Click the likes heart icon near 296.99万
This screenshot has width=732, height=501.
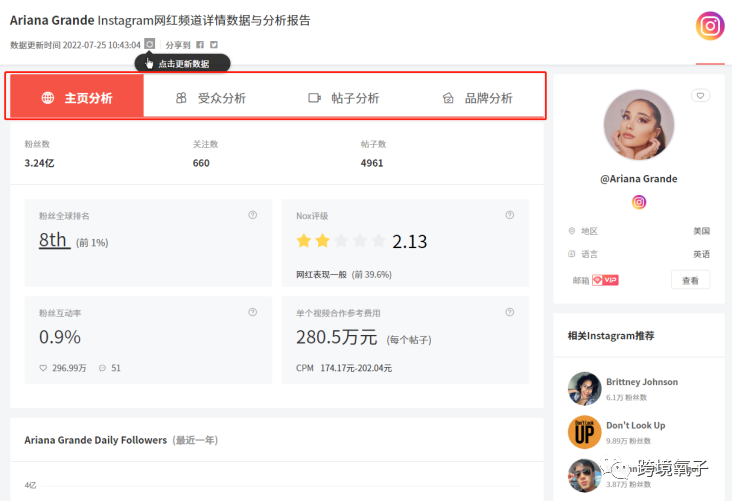(x=43, y=368)
